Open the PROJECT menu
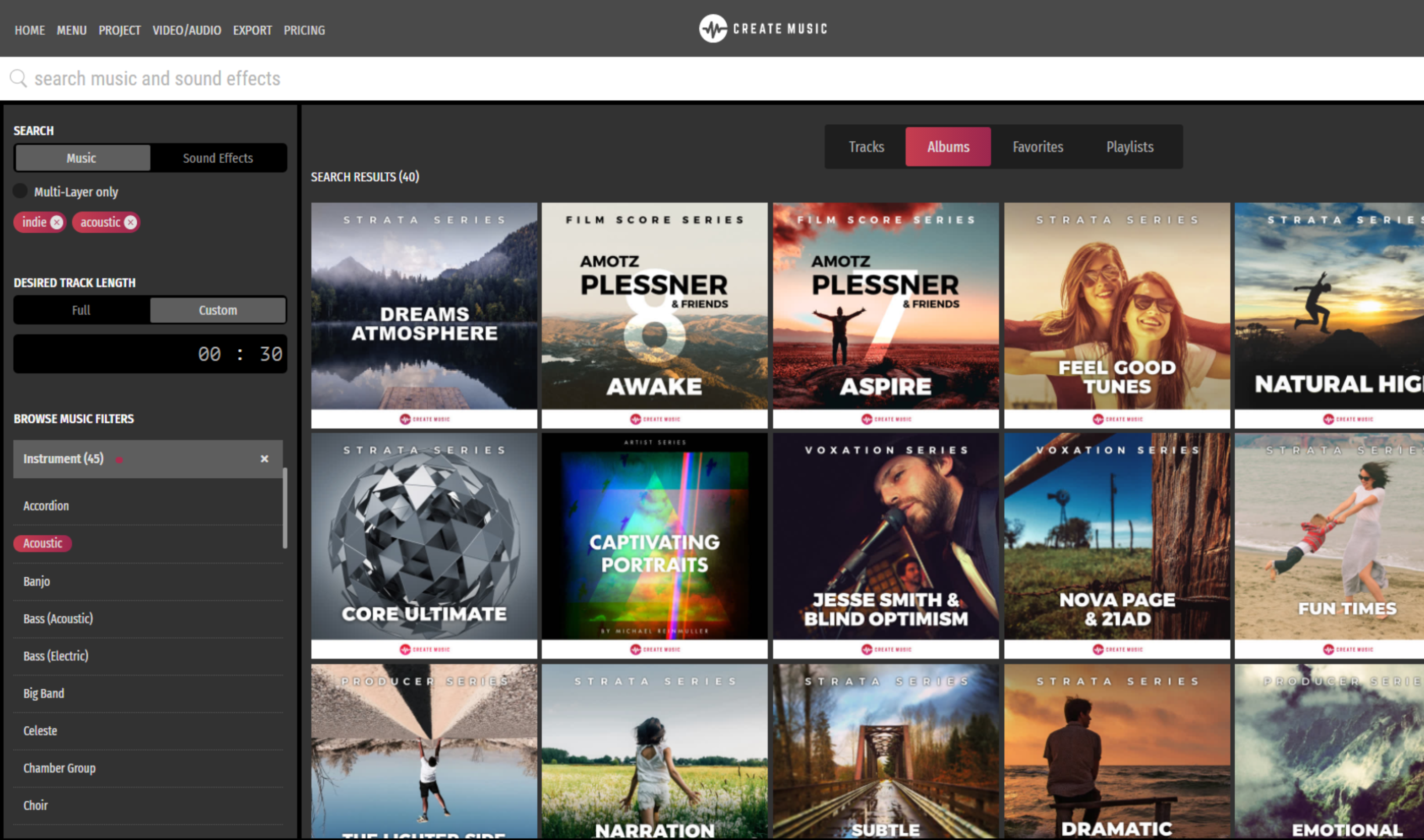This screenshot has height=840, width=1424. [x=119, y=30]
